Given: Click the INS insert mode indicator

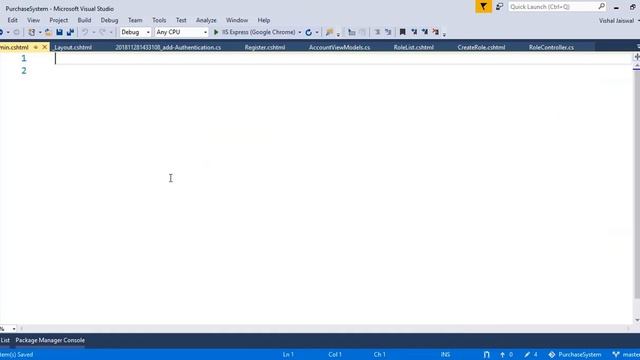Looking at the screenshot, I should point(445,355).
